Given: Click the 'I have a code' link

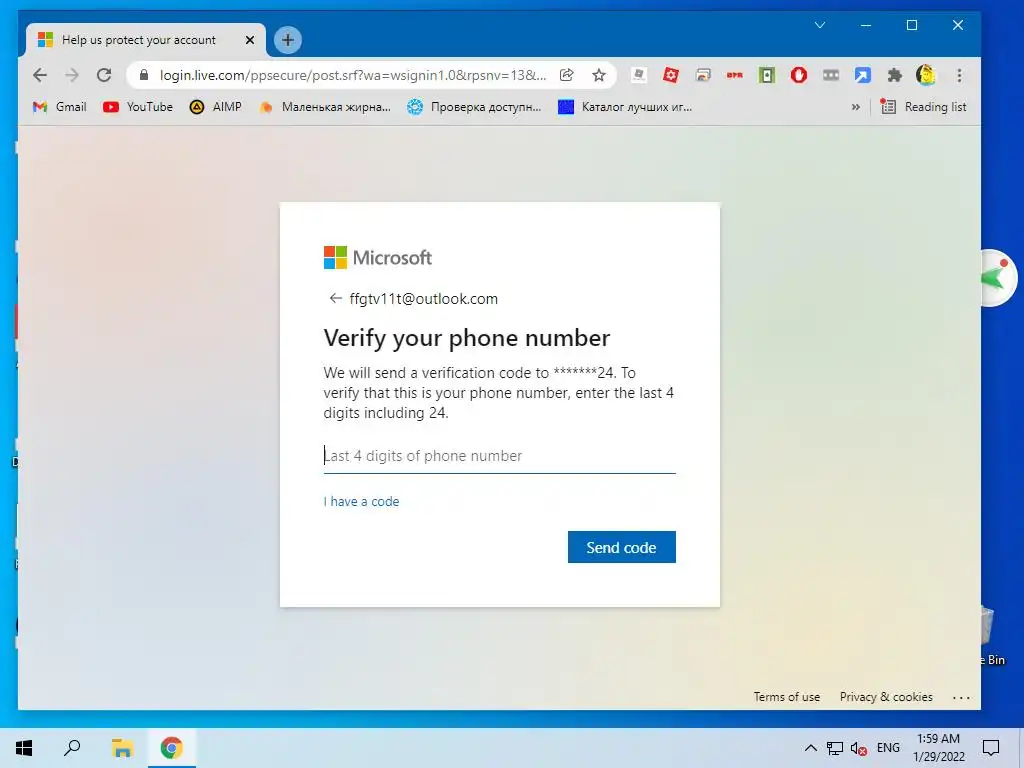Looking at the screenshot, I should pyautogui.click(x=361, y=502).
